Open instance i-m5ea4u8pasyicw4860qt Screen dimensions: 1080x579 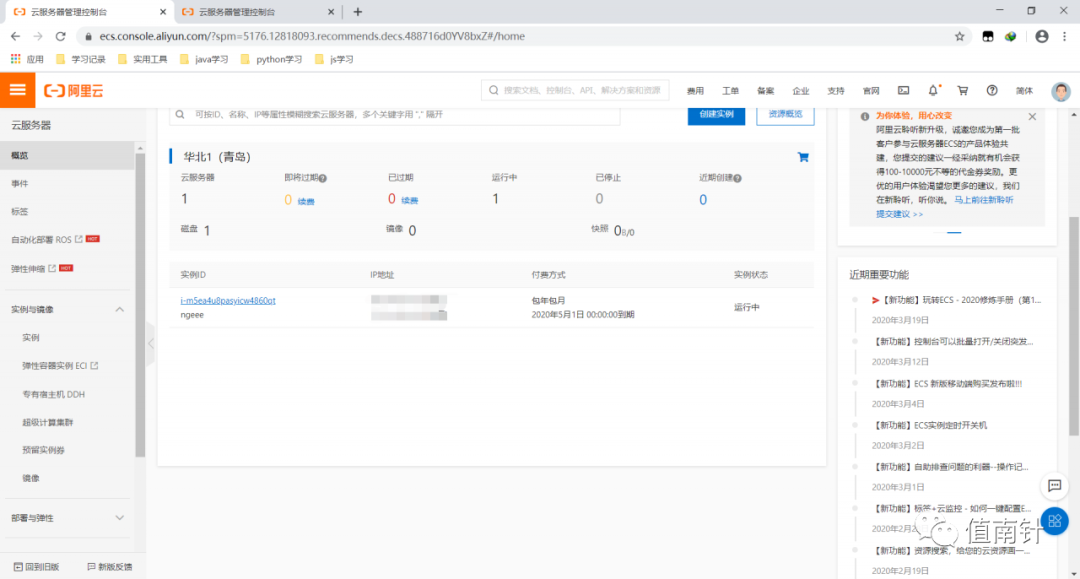228,301
